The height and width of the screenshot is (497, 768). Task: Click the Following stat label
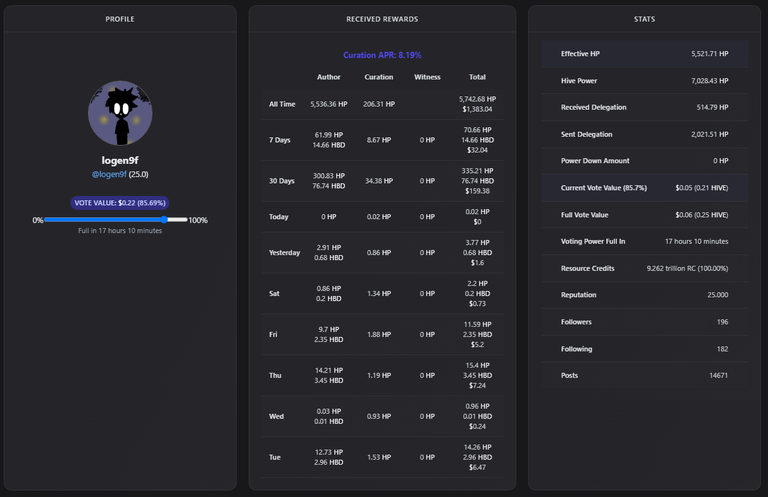tap(576, 349)
